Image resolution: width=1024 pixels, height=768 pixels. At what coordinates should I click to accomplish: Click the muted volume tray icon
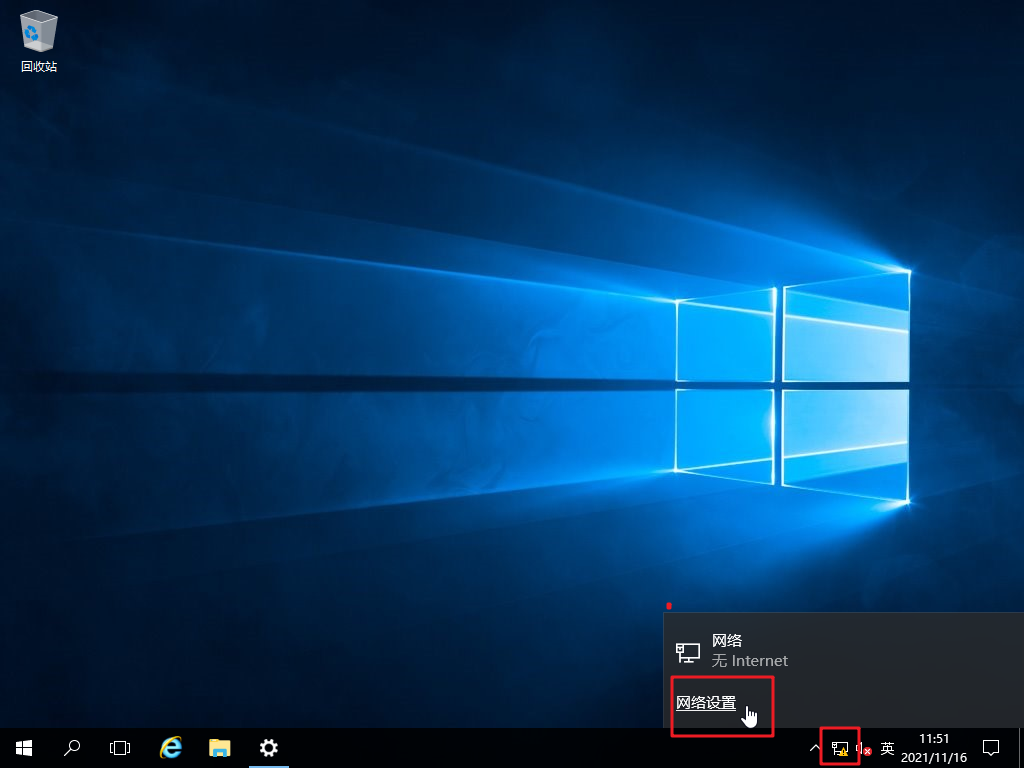coord(864,748)
